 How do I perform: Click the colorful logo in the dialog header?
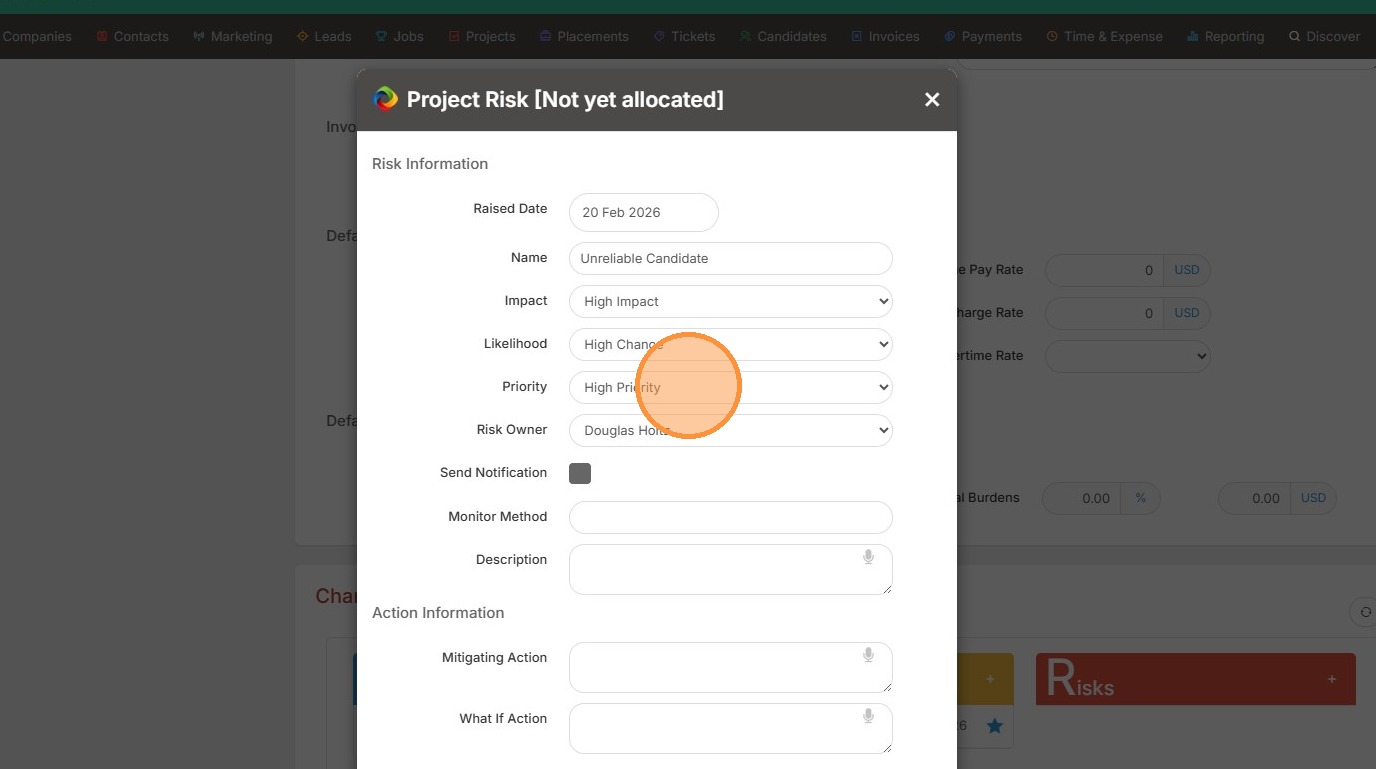coord(385,99)
